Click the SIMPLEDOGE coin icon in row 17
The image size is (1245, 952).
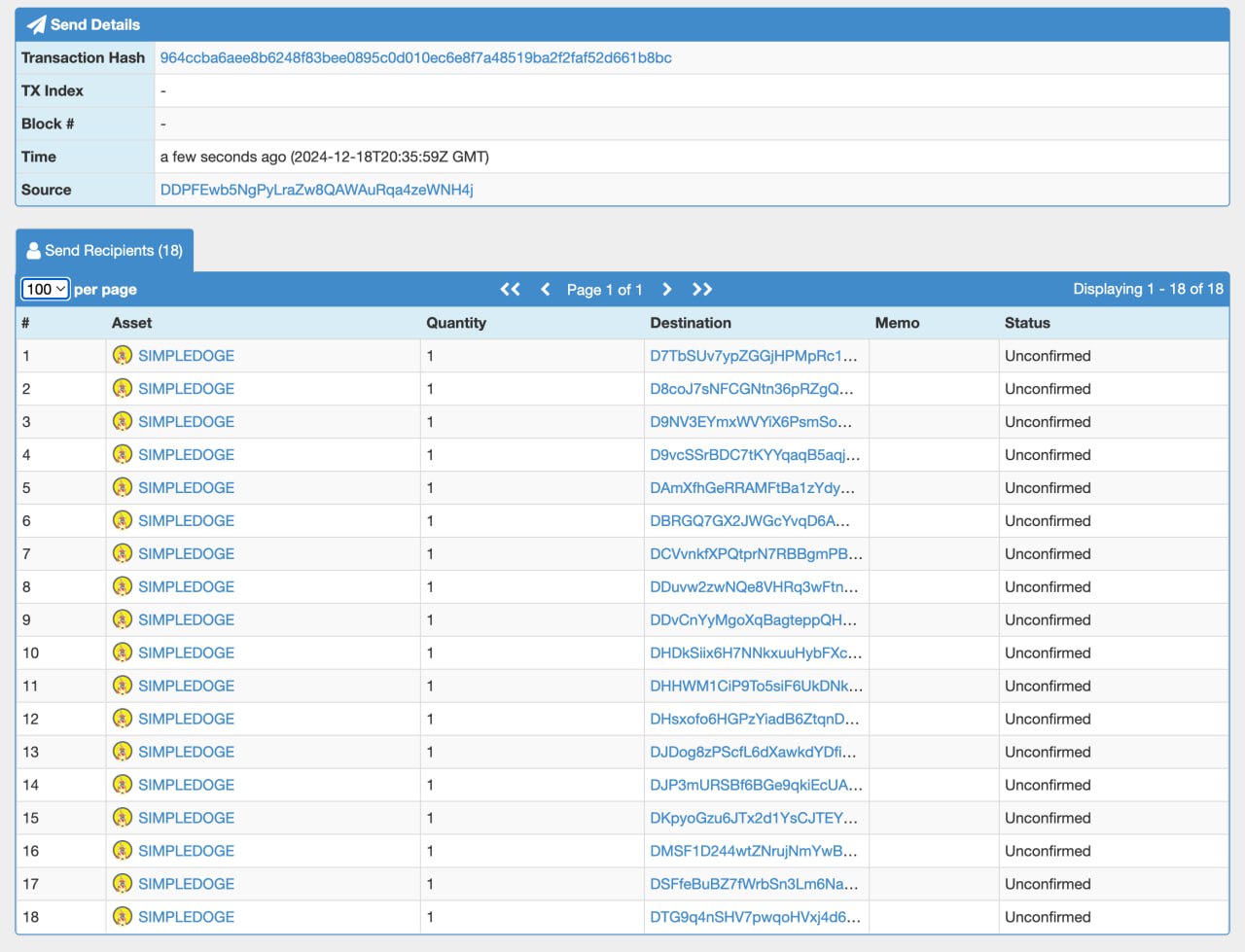(123, 884)
